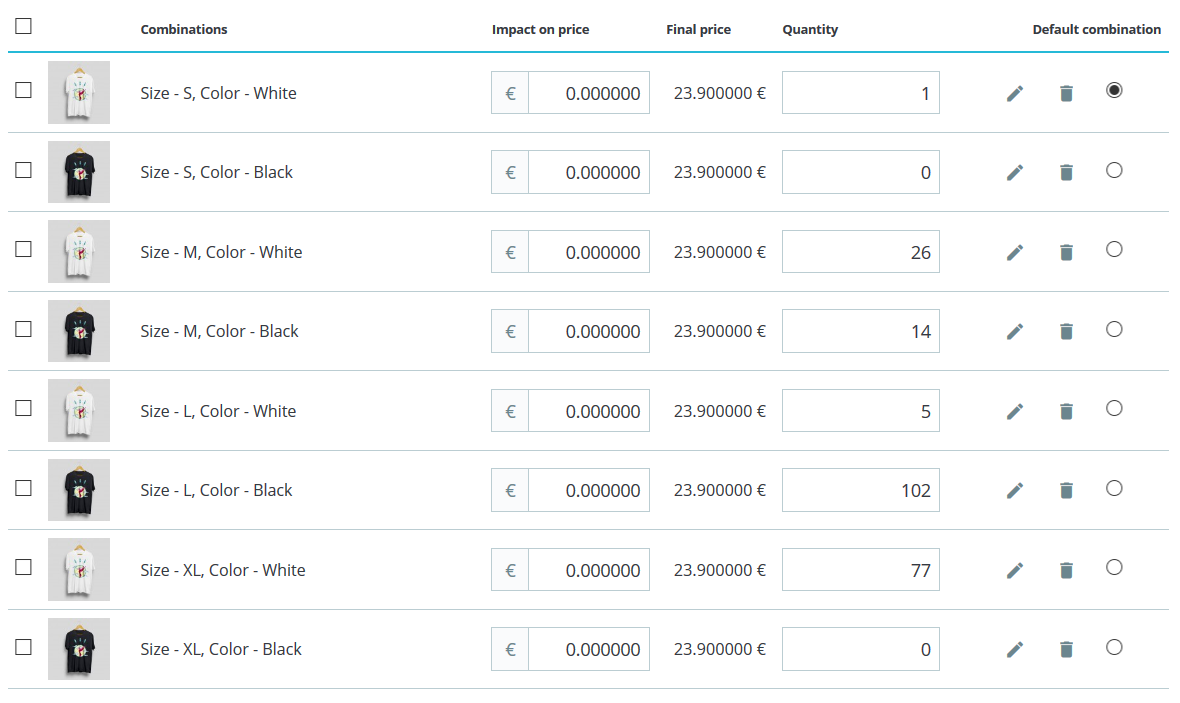
Task: Check the box for Size M White
Action: [24, 249]
